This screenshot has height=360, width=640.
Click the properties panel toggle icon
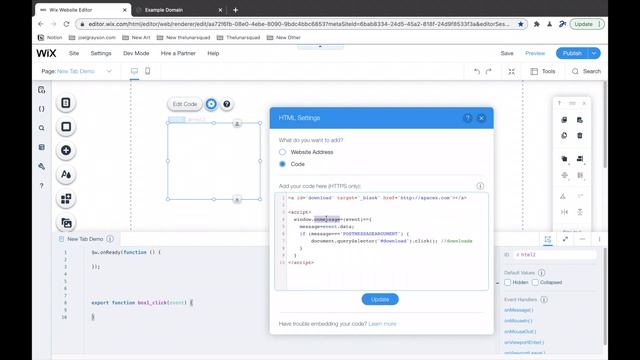[548, 239]
